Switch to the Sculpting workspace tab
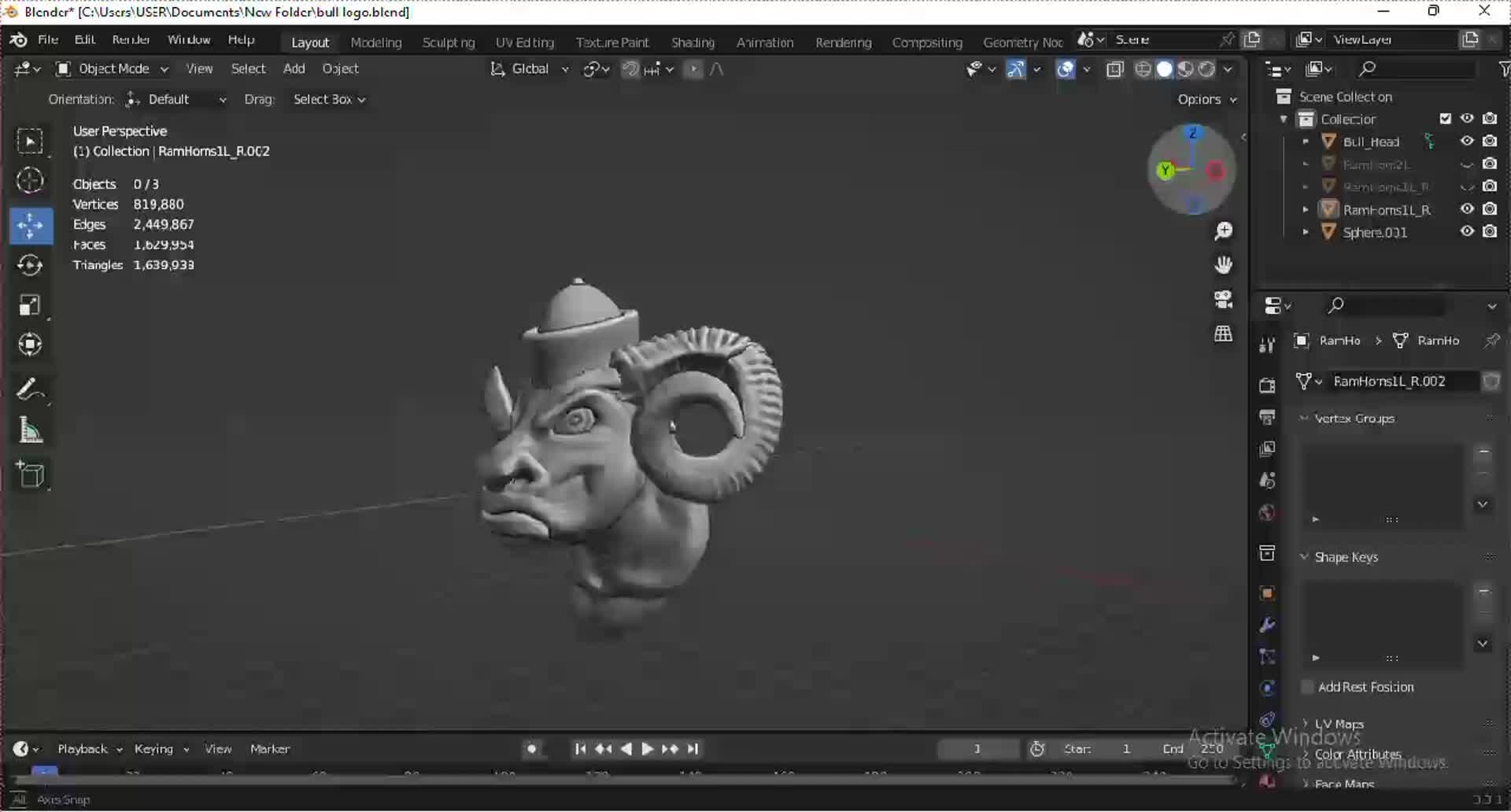Screen dimensions: 1511x812 [x=448, y=42]
